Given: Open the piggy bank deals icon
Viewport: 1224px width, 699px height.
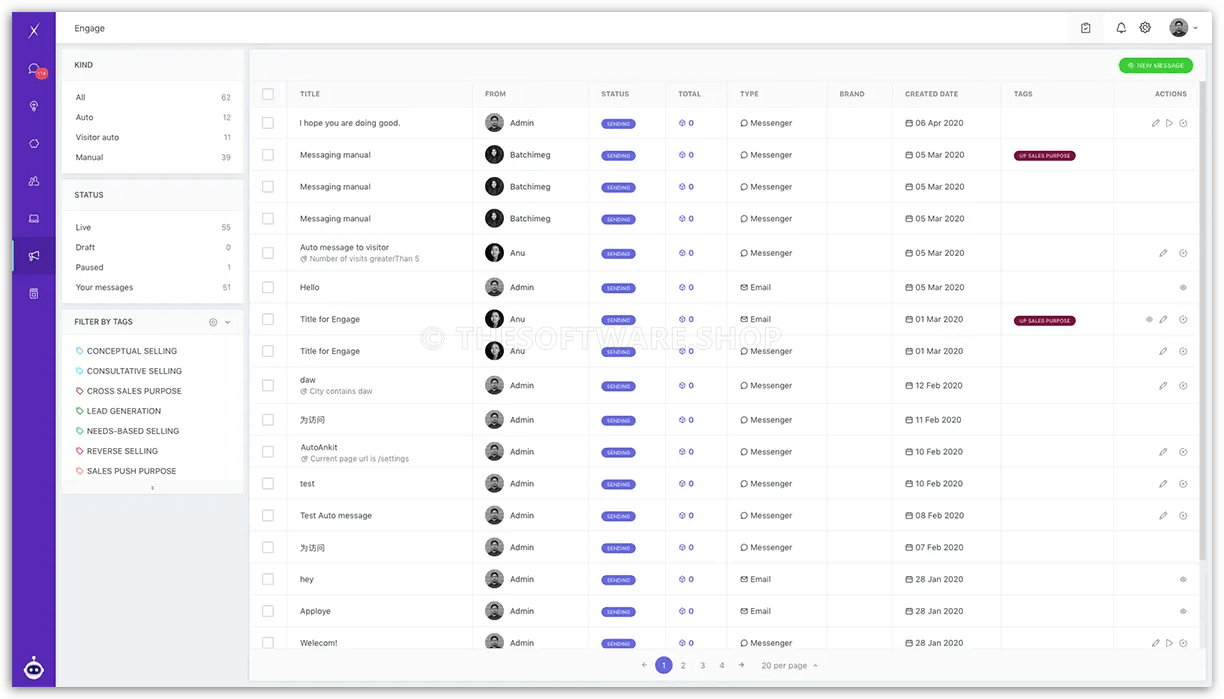Looking at the screenshot, I should point(34,143).
